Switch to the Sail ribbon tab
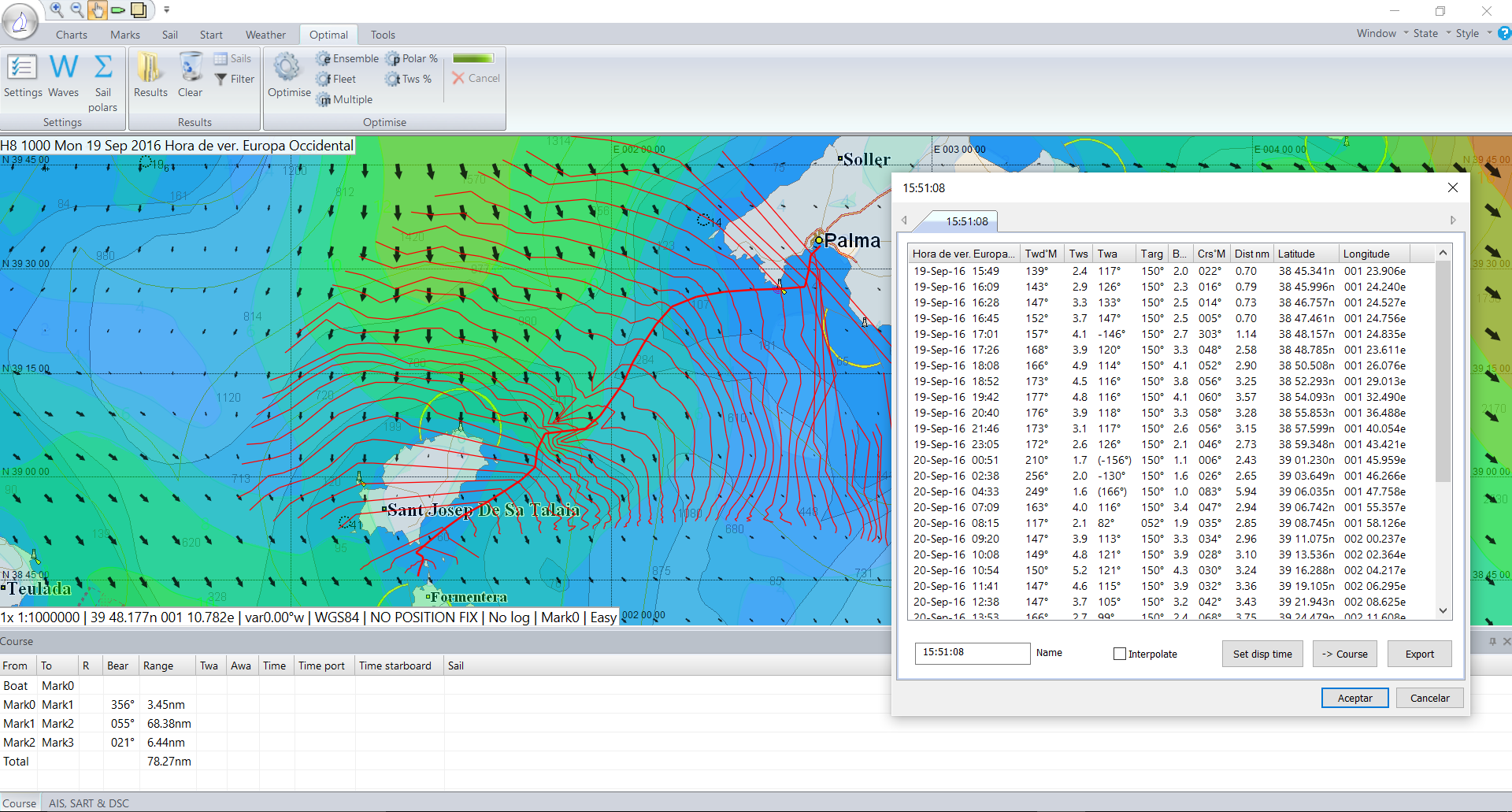Image resolution: width=1512 pixels, height=812 pixels. [x=170, y=35]
